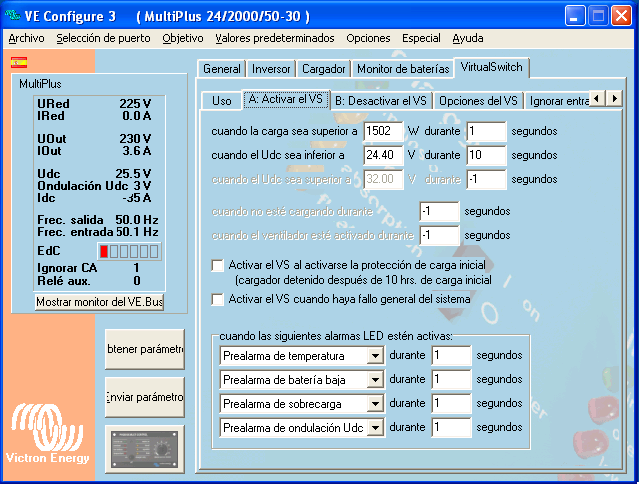This screenshot has width=639, height=484.
Task: Open the remote control panel image button
Action: pyautogui.click(x=145, y=449)
